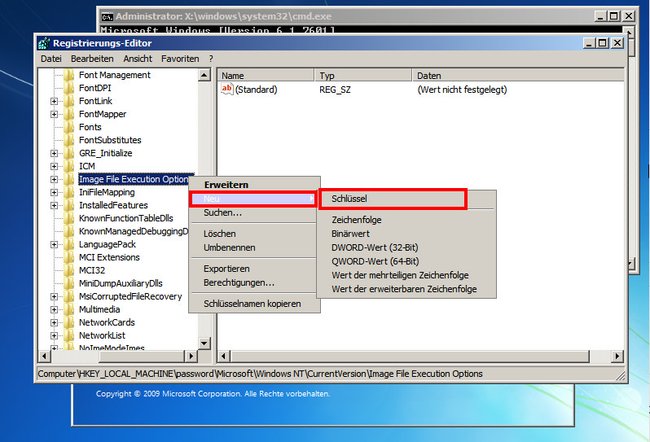Select QWORD-Wert (64-Bit)

[406, 261]
